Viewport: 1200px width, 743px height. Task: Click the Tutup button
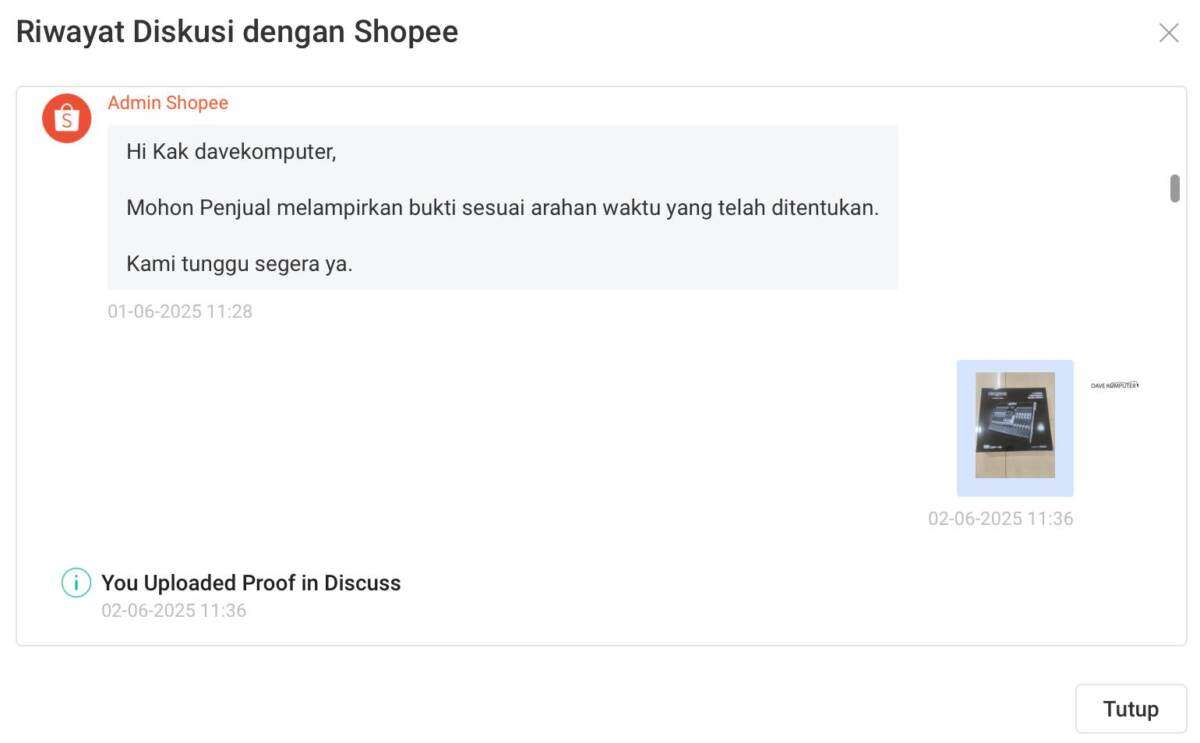pos(1131,709)
